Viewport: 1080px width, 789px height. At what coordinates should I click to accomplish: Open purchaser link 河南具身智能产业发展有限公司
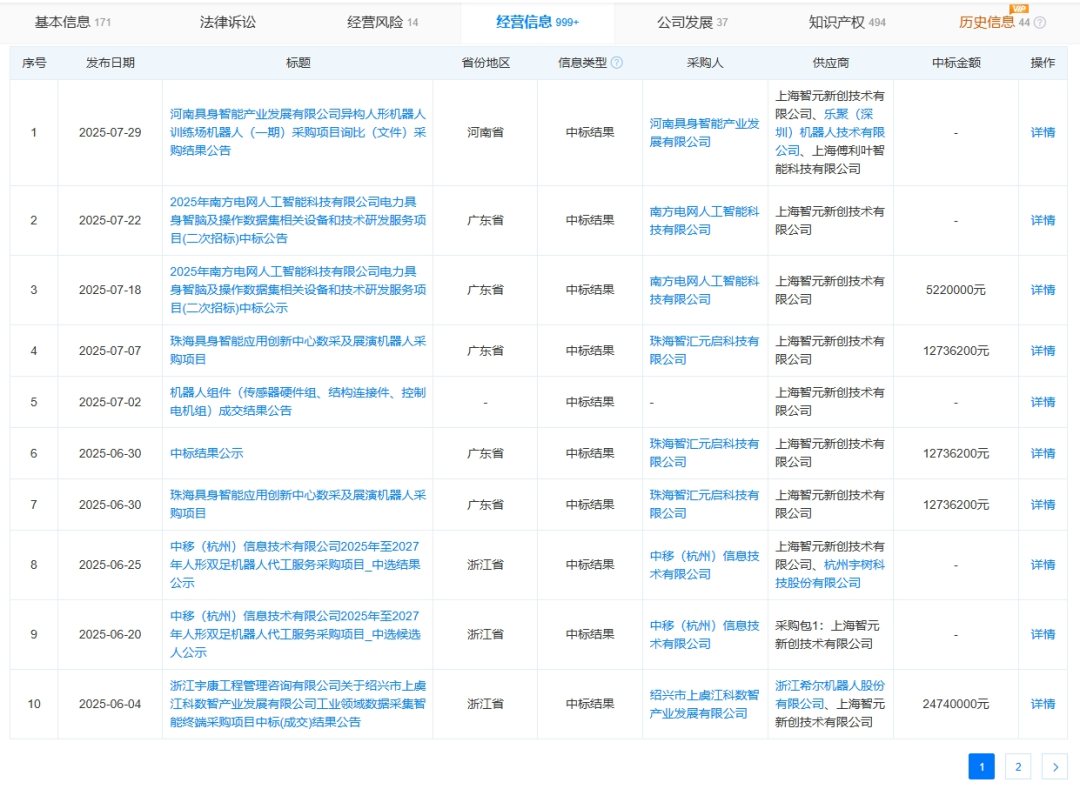[x=704, y=132]
